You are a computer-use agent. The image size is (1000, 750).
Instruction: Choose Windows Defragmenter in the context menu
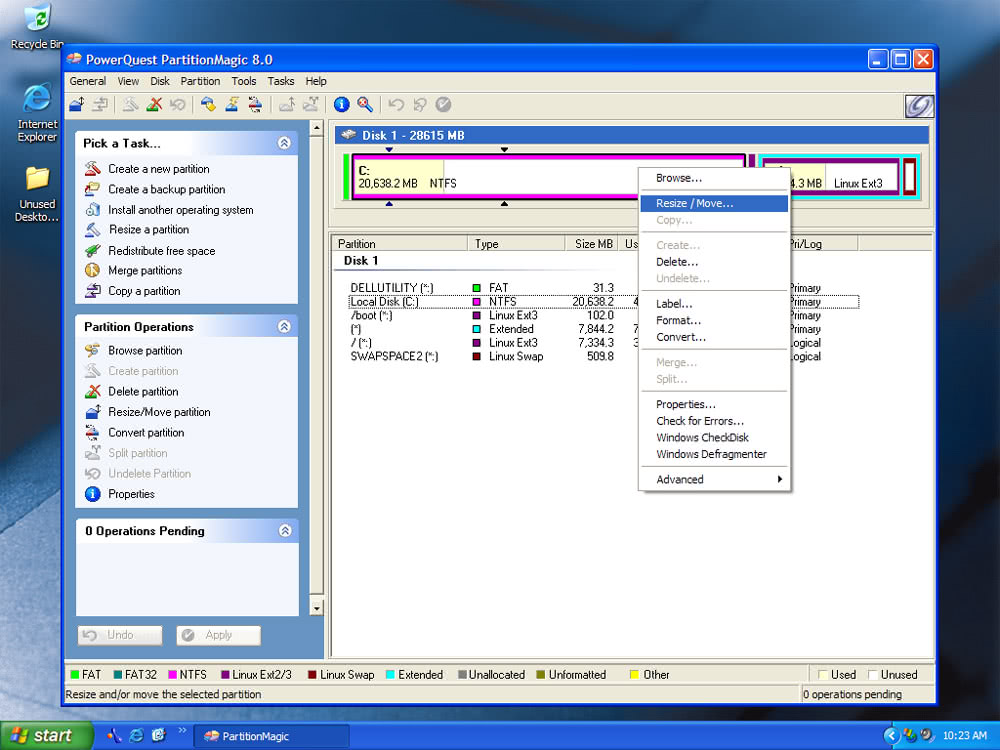click(714, 454)
